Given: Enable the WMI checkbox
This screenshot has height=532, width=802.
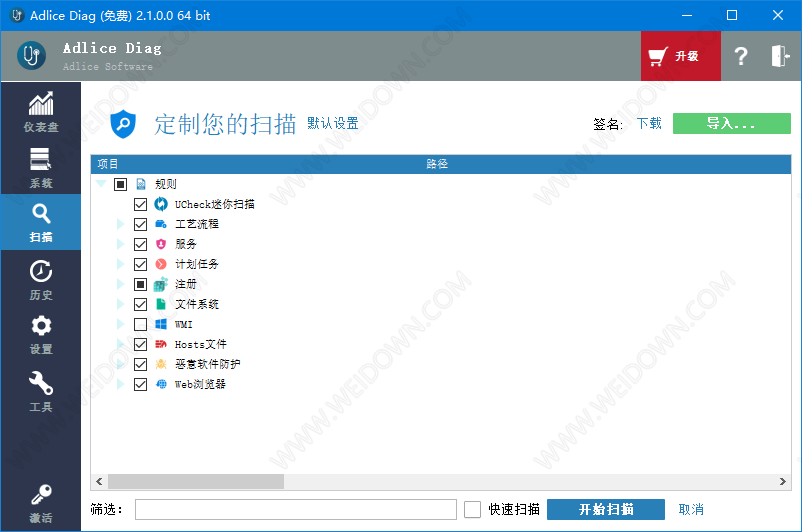Looking at the screenshot, I should (x=140, y=324).
